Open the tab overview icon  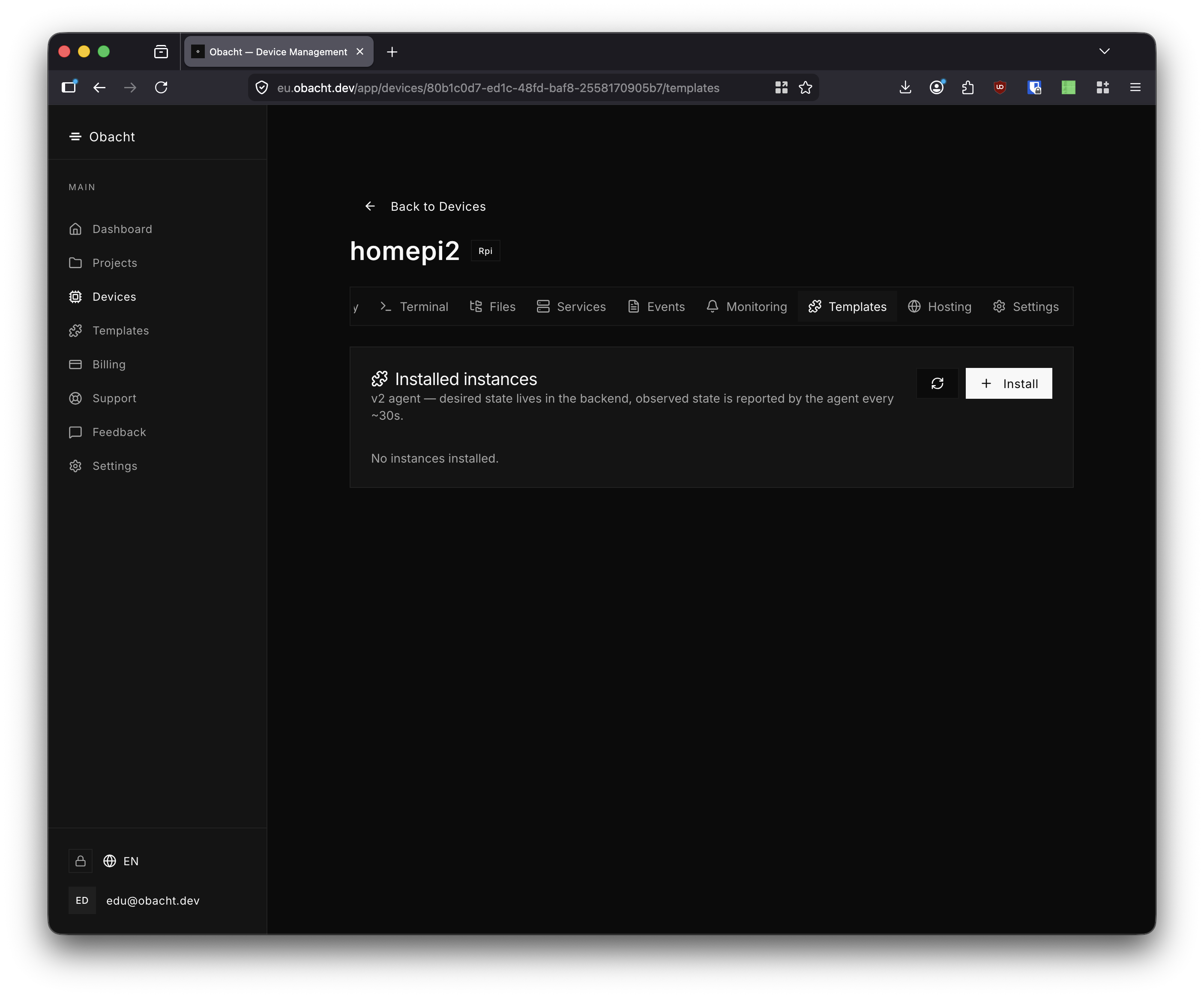pyautogui.click(x=161, y=52)
